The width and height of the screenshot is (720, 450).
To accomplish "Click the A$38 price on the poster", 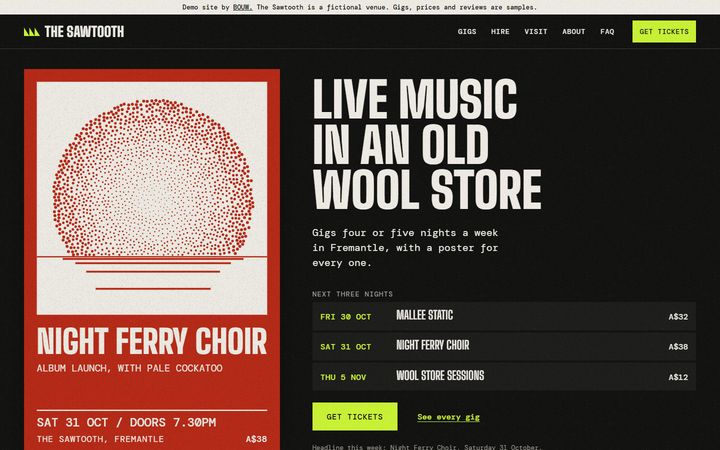I will point(256,439).
